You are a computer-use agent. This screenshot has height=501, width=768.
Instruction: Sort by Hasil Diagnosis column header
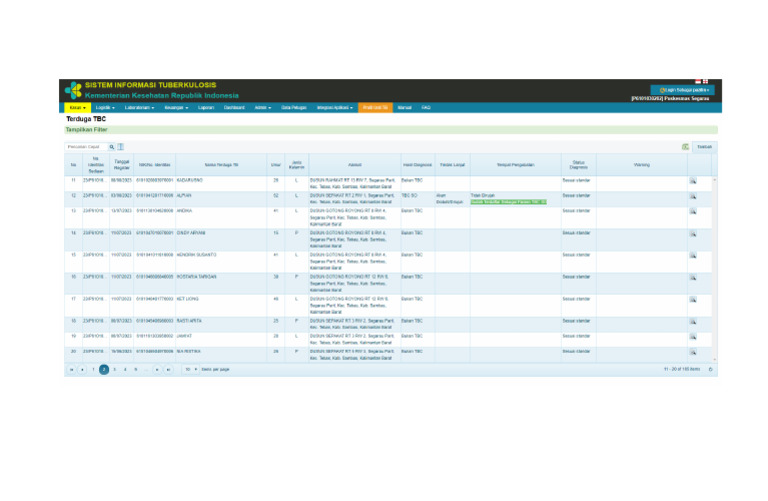pyautogui.click(x=417, y=165)
